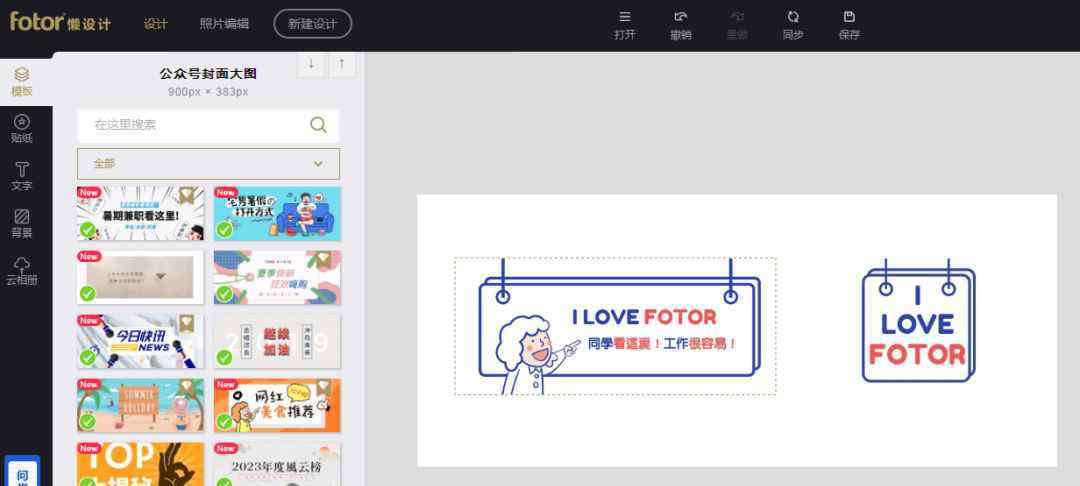Undo with the 撤销 icon
This screenshot has width=1080, height=486.
click(681, 25)
